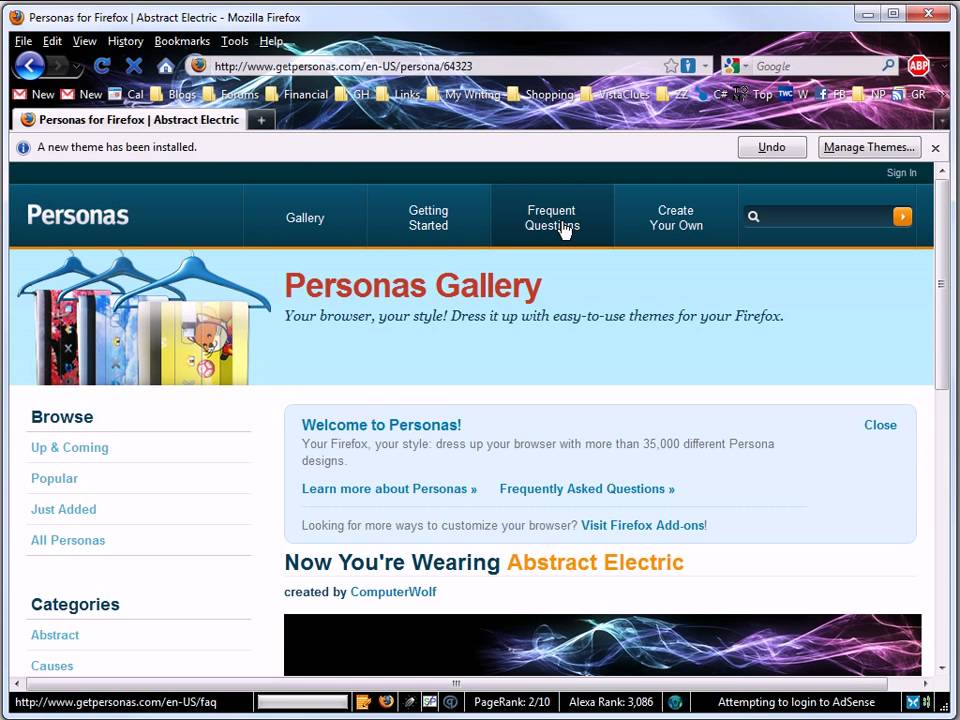Click the blue info icon in address bar
The width and height of the screenshot is (960, 720).
point(688,66)
